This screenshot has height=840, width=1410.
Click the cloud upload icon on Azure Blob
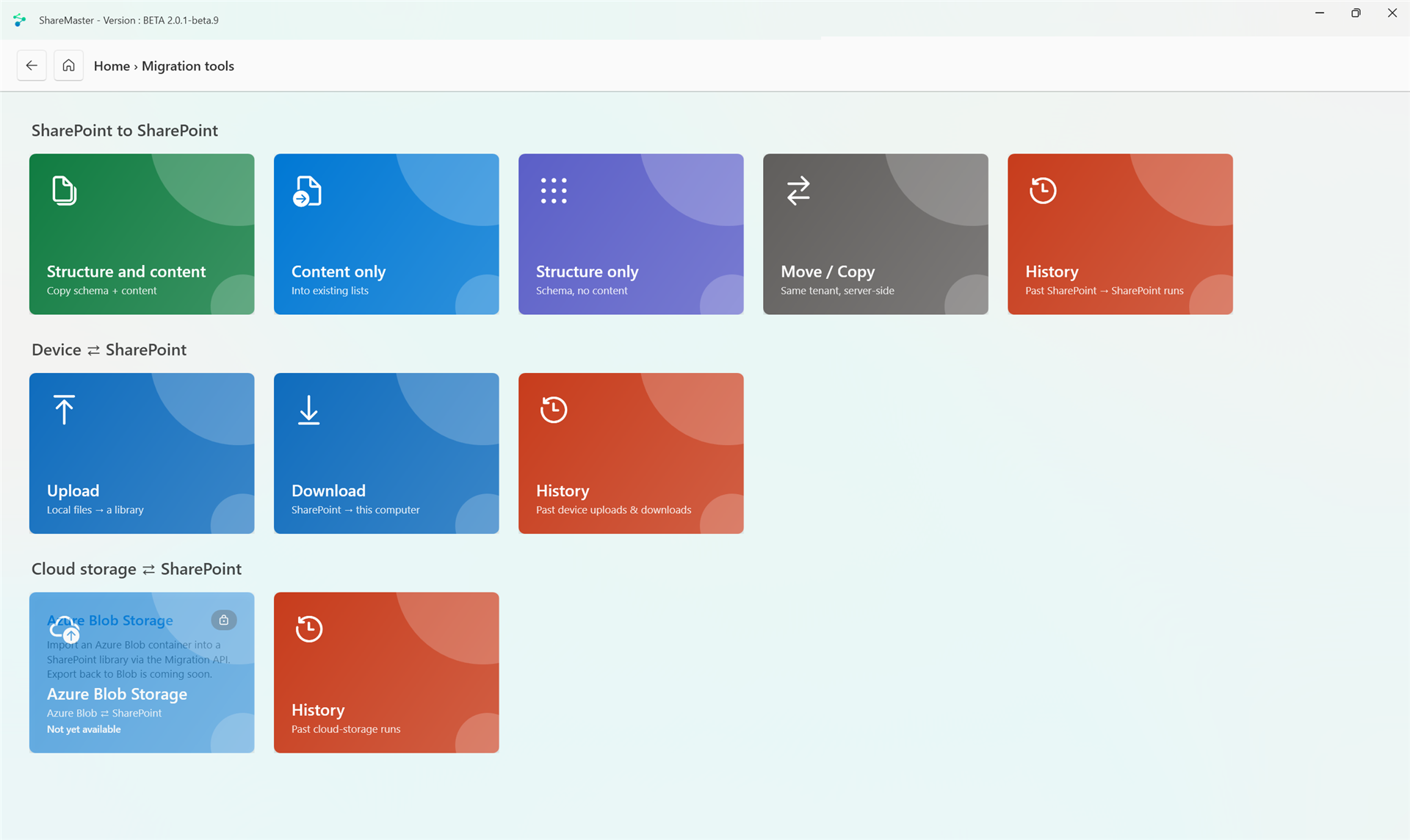coord(65,629)
